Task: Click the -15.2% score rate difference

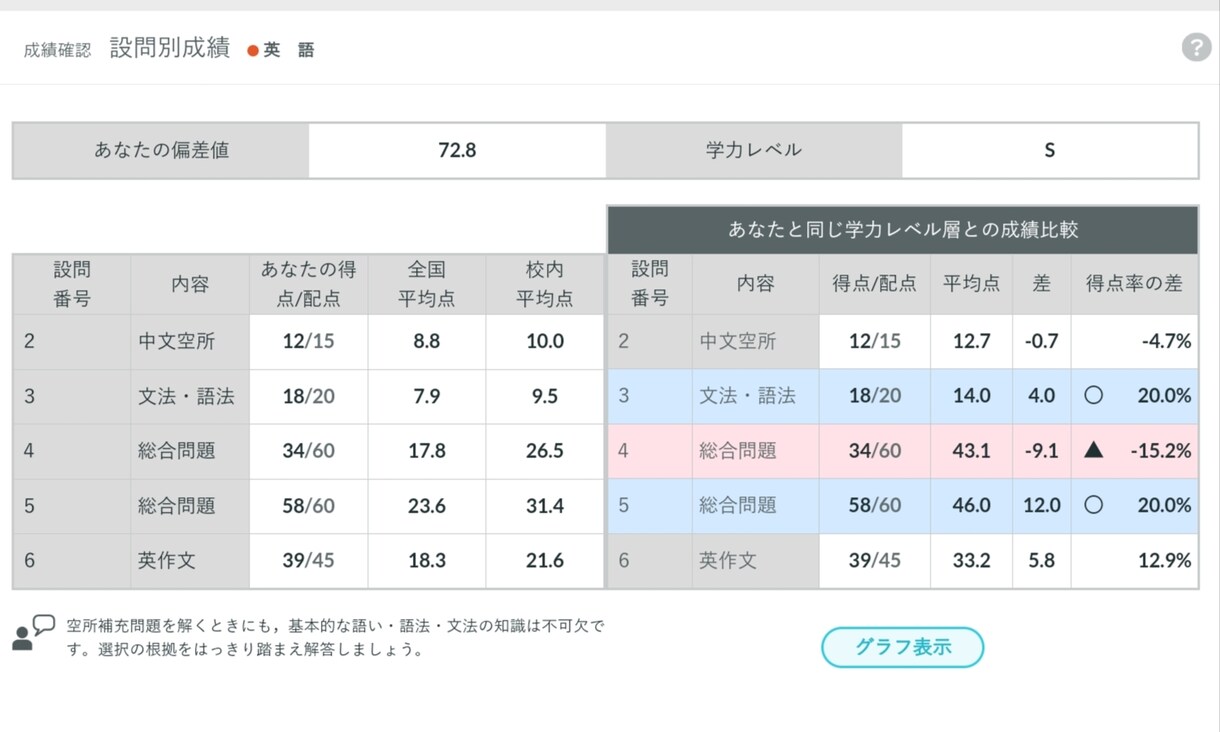Action: click(x=1161, y=450)
